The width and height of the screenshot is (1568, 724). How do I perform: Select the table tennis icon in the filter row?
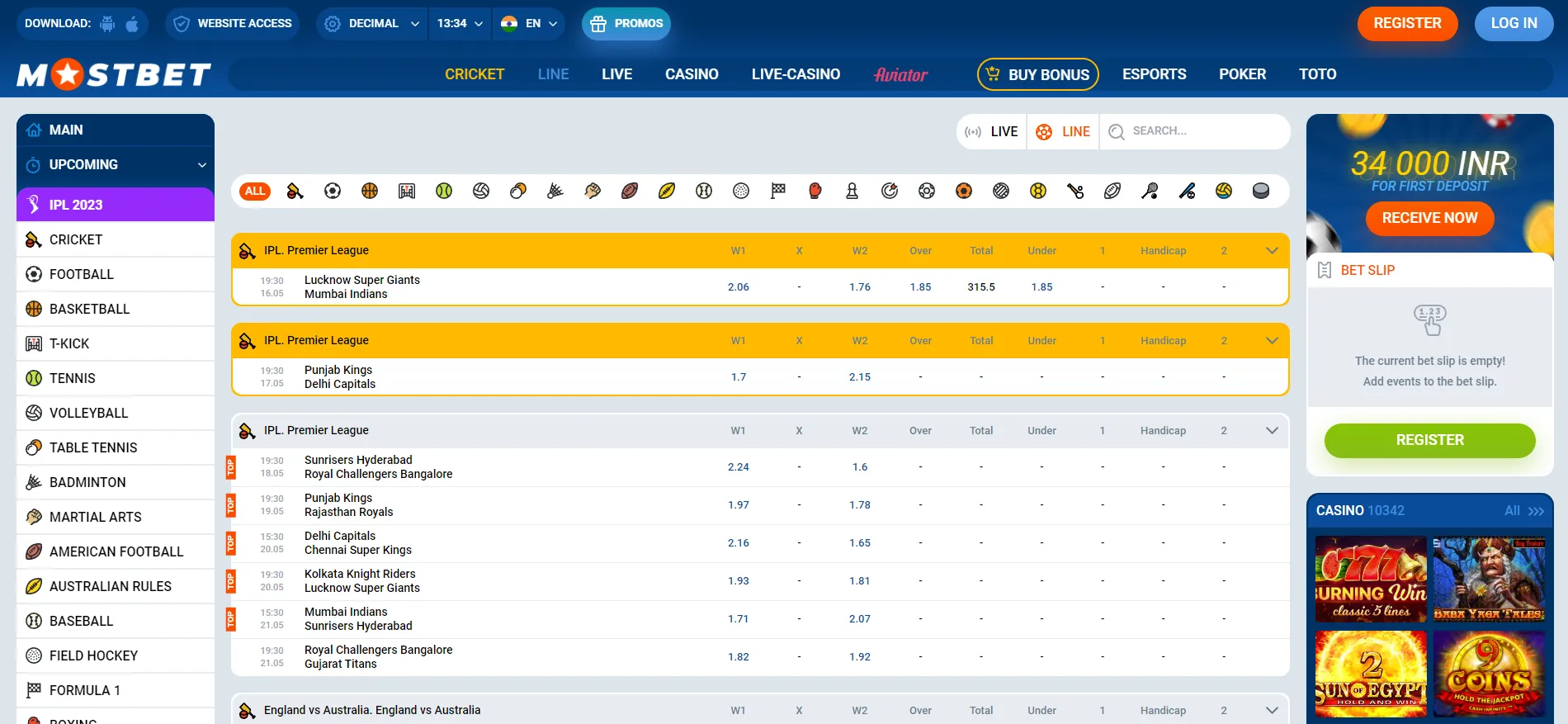point(518,191)
